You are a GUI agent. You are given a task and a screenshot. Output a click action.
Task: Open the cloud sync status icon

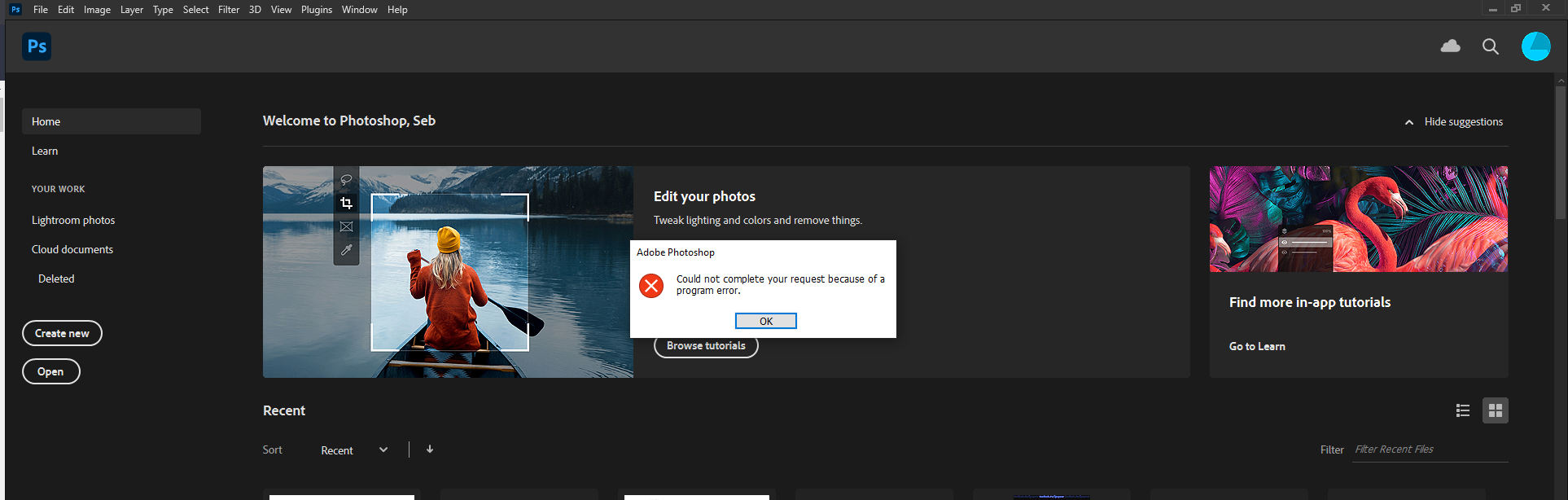click(1450, 46)
